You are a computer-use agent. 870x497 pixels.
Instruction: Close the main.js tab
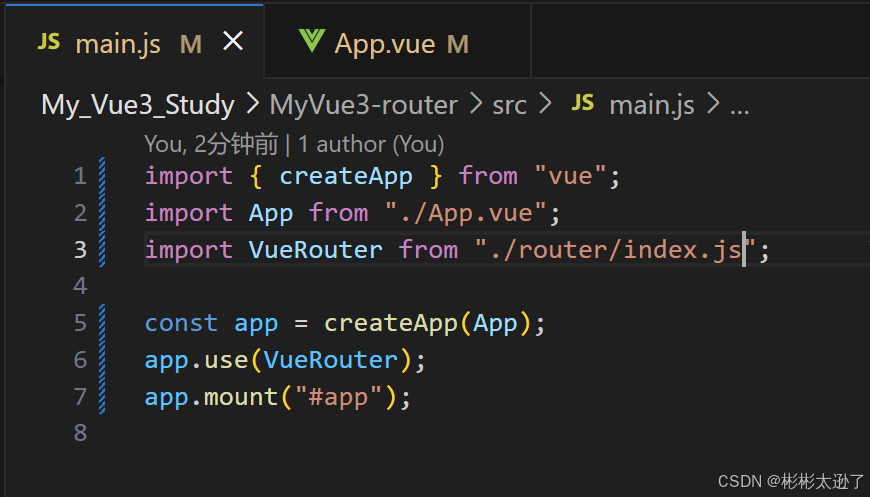pos(233,41)
